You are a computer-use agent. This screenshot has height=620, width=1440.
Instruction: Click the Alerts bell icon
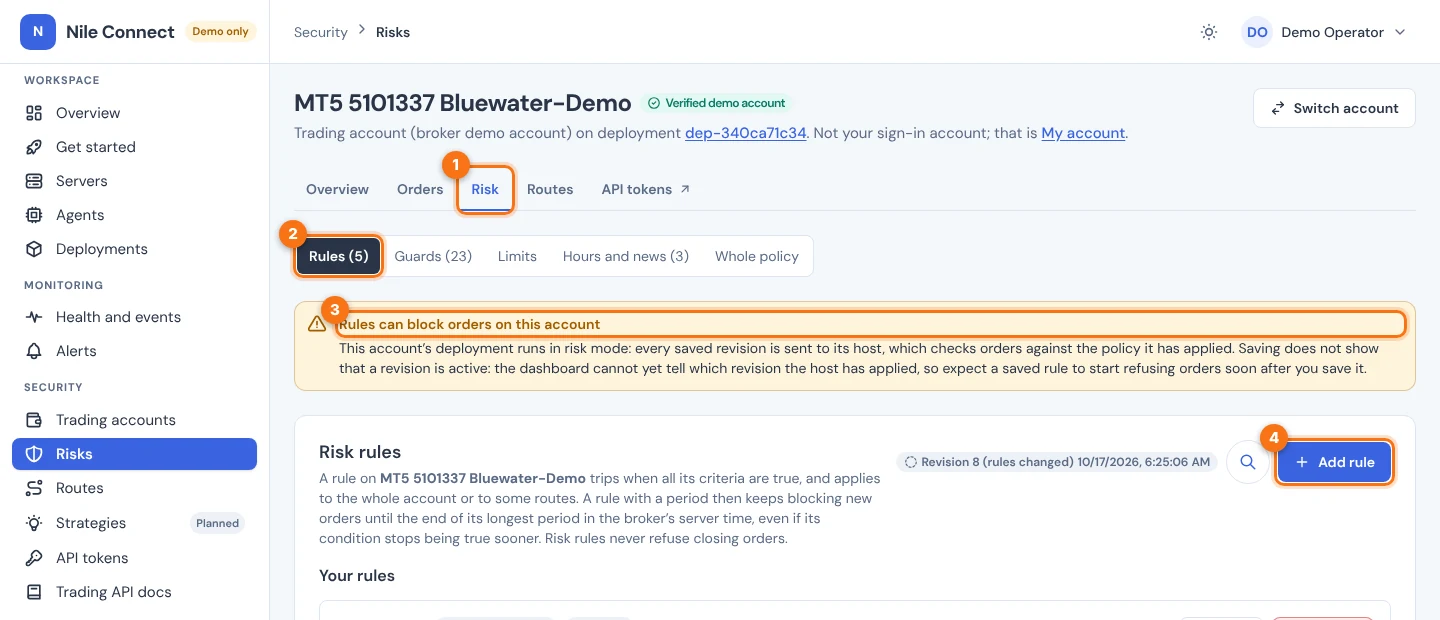tap(34, 351)
